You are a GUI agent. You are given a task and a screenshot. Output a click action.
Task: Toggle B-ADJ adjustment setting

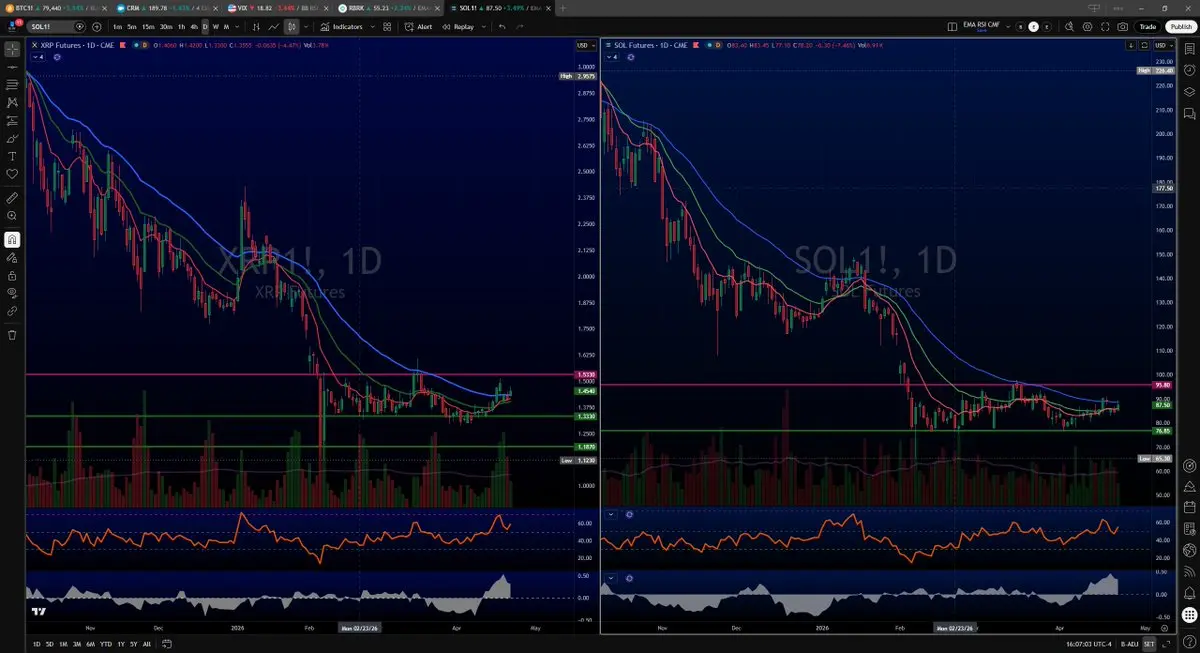point(1129,644)
